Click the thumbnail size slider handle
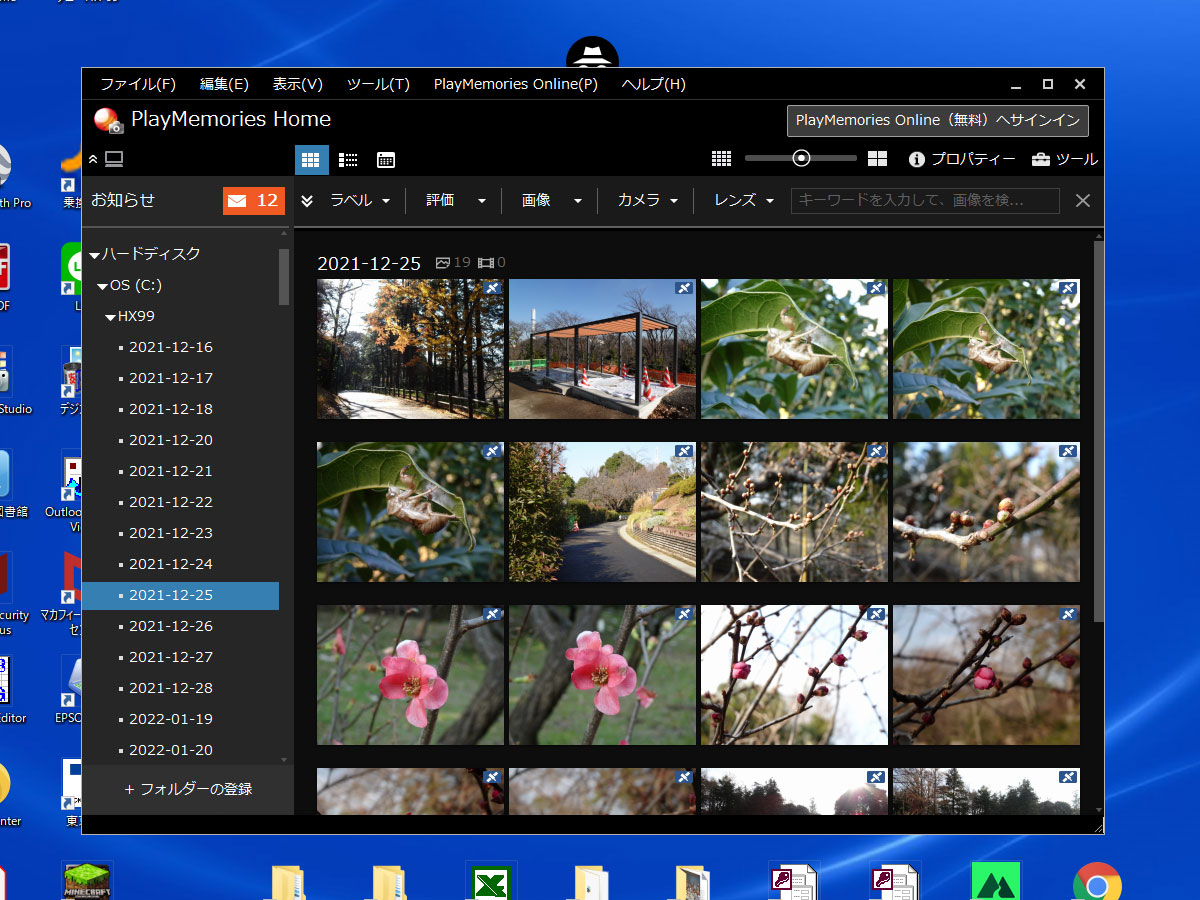 [800, 158]
